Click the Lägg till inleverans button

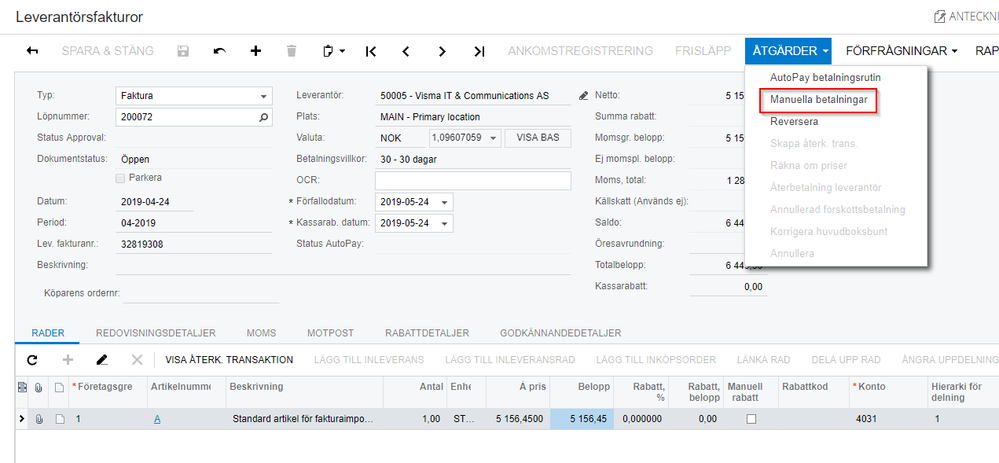tap(369, 360)
